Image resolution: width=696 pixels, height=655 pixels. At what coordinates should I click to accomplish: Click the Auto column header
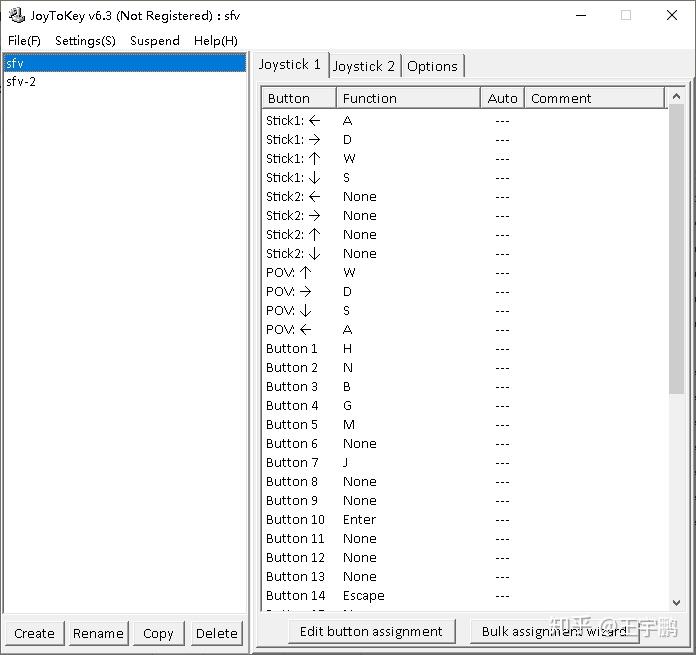pos(502,98)
